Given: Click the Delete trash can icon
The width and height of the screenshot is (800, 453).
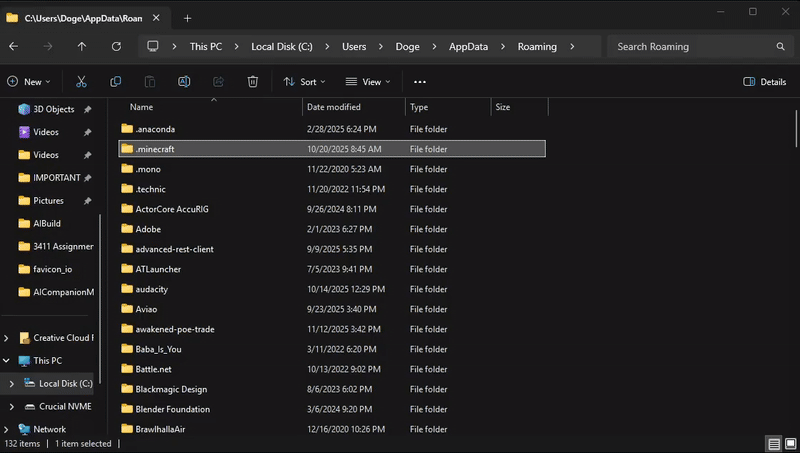Looking at the screenshot, I should (x=253, y=82).
